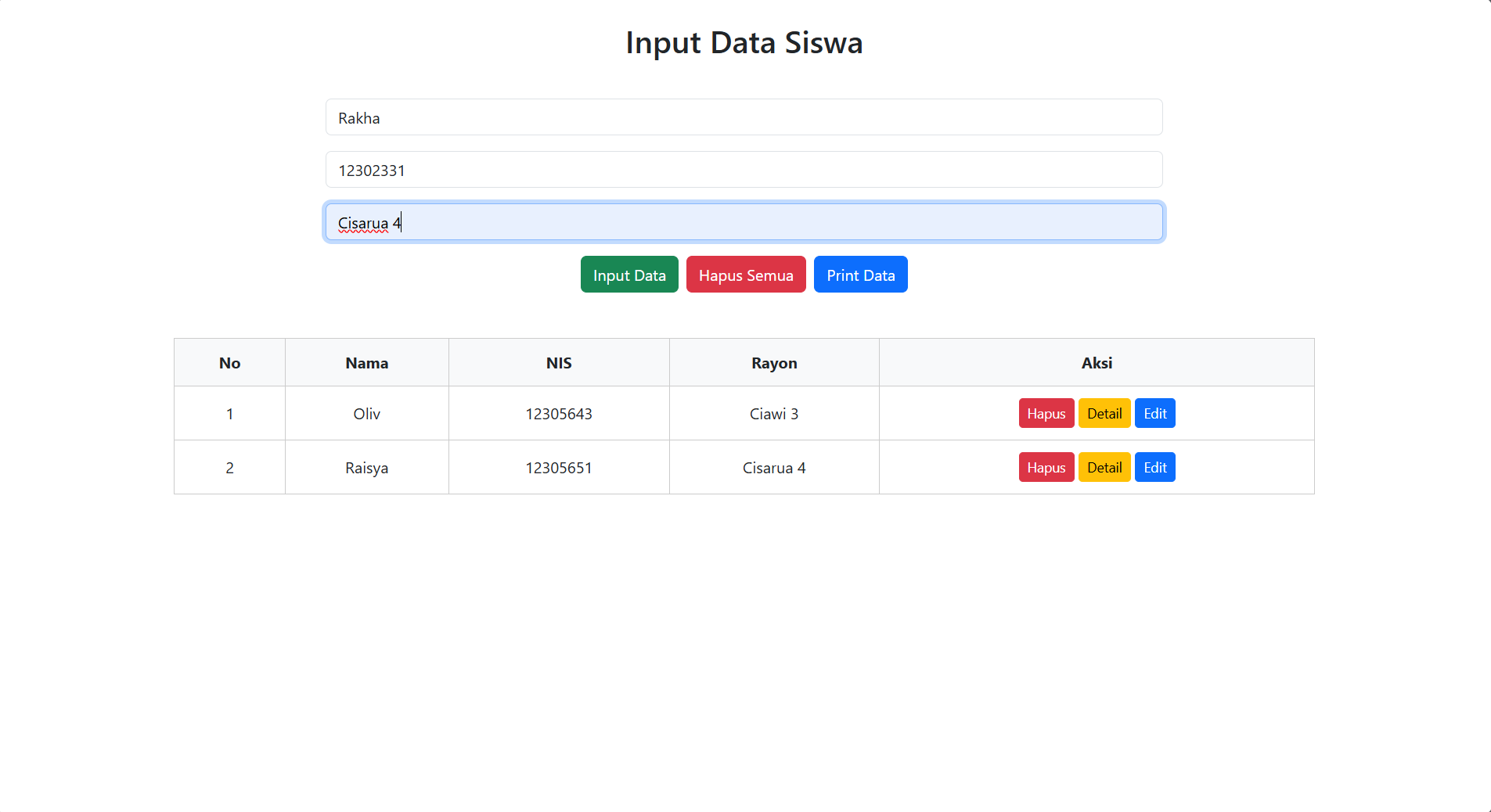Click the Nama column header
1491x812 pixels.
[x=366, y=363]
